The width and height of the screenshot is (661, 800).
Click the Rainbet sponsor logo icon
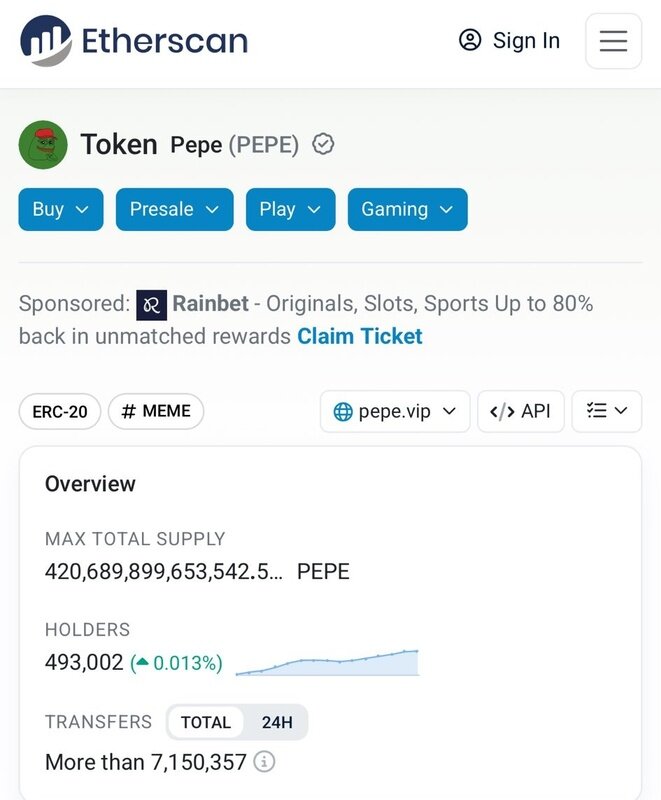(x=151, y=303)
